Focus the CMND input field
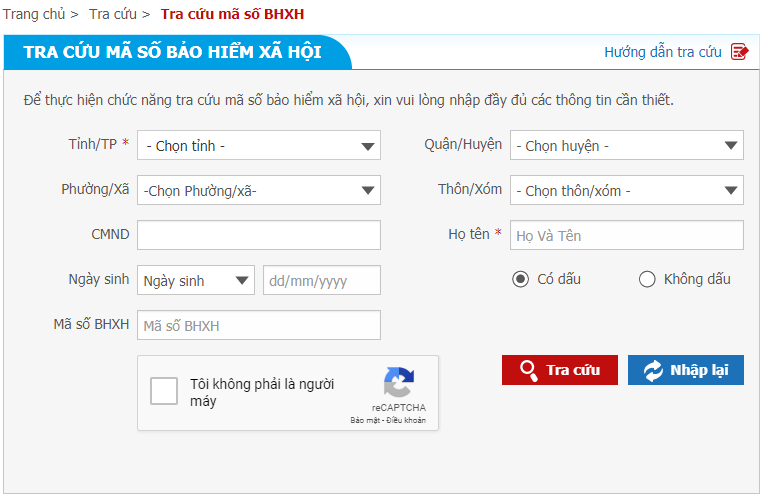The height and width of the screenshot is (498, 764). click(259, 235)
